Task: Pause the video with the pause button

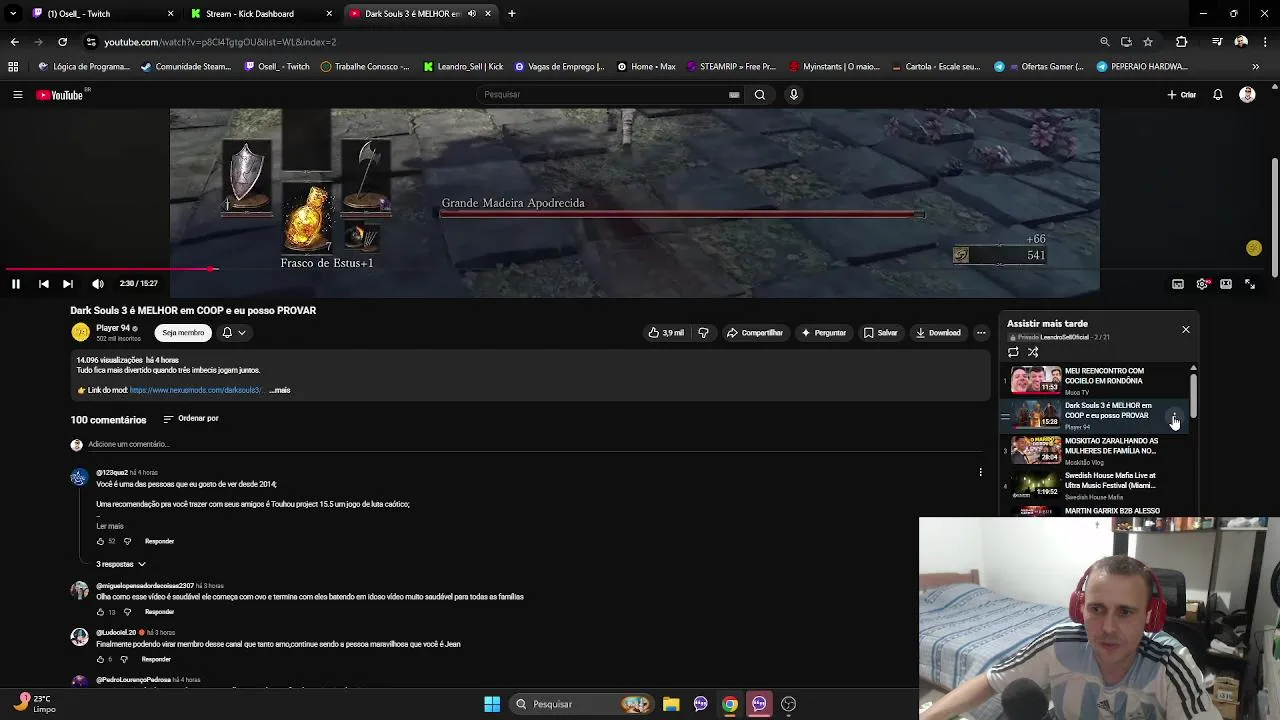Action: pos(16,284)
